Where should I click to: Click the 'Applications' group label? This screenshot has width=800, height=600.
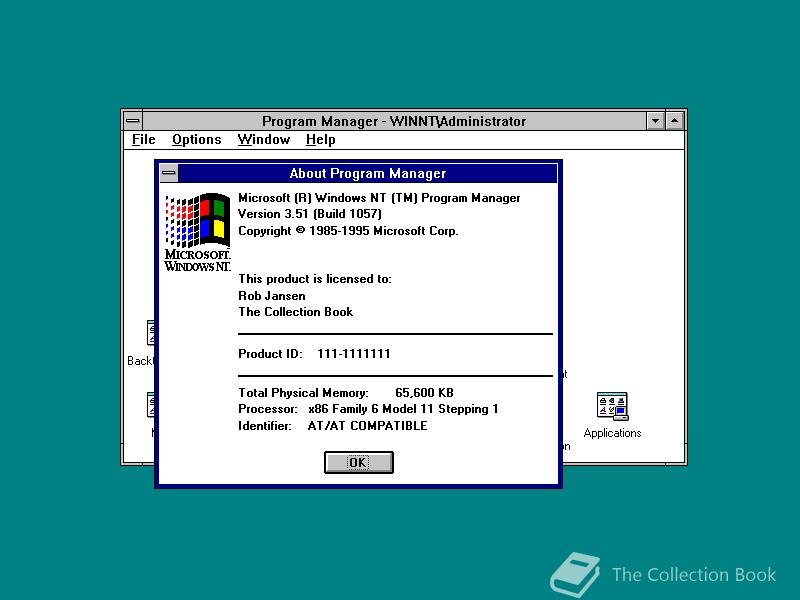click(612, 433)
